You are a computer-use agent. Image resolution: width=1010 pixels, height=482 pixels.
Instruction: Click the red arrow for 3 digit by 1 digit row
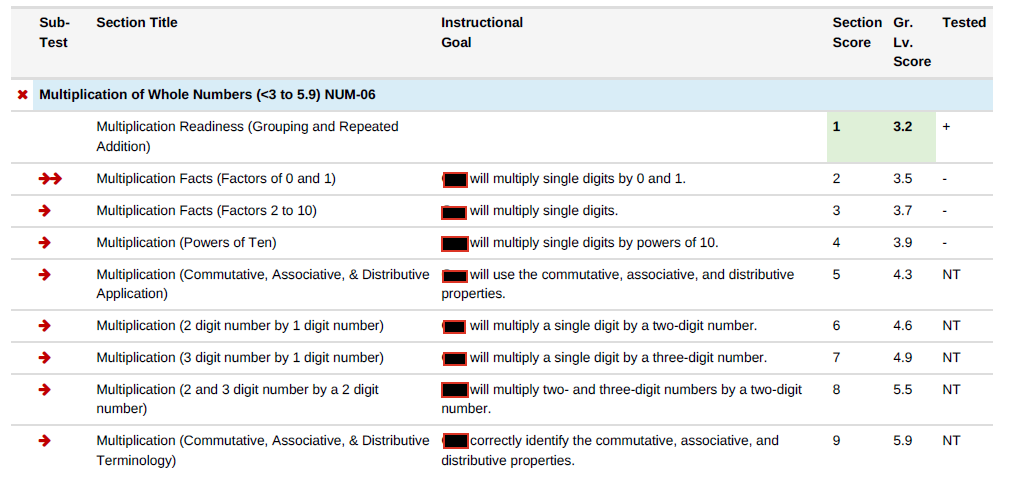point(44,358)
